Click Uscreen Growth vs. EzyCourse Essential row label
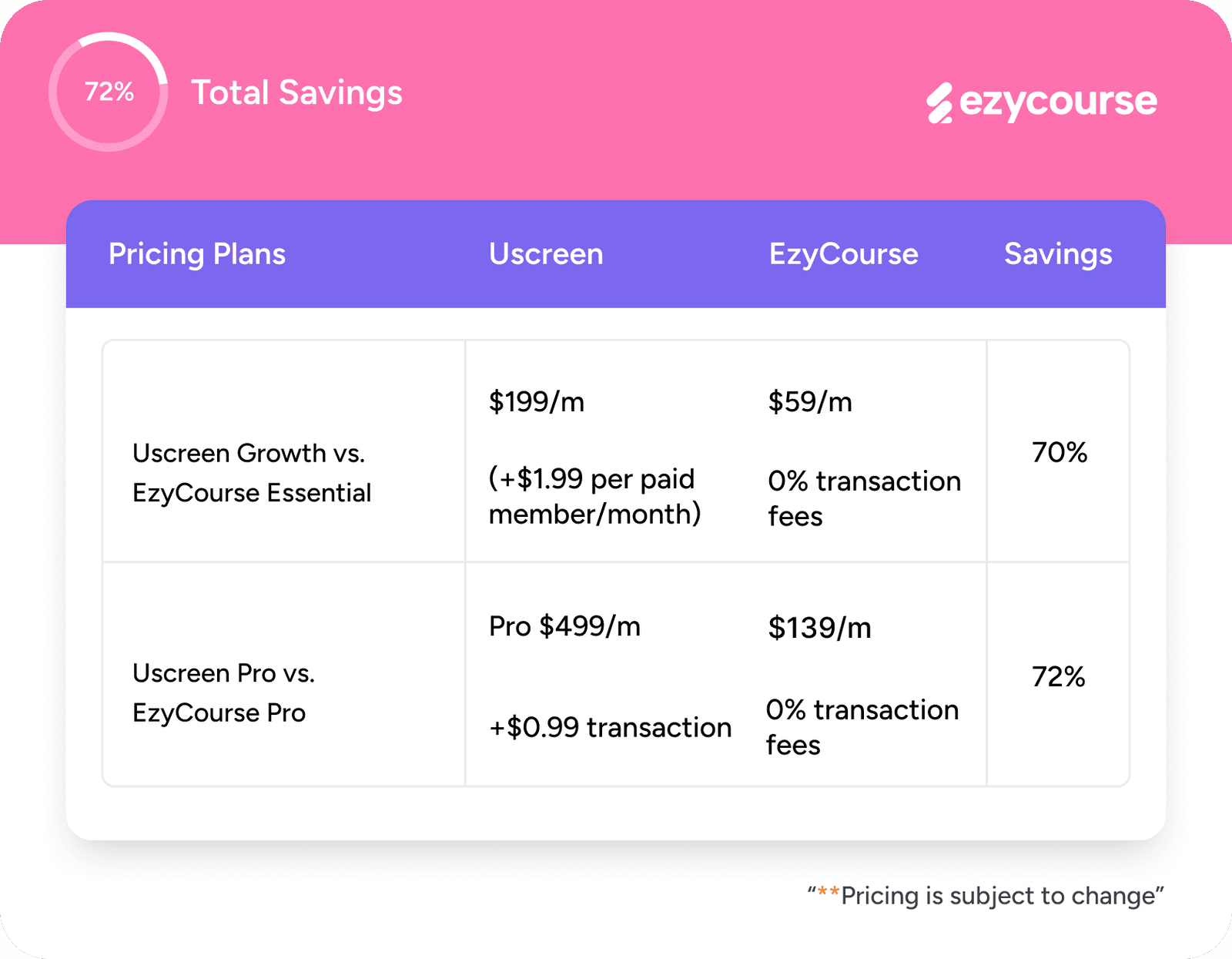Image resolution: width=1232 pixels, height=959 pixels. [251, 473]
